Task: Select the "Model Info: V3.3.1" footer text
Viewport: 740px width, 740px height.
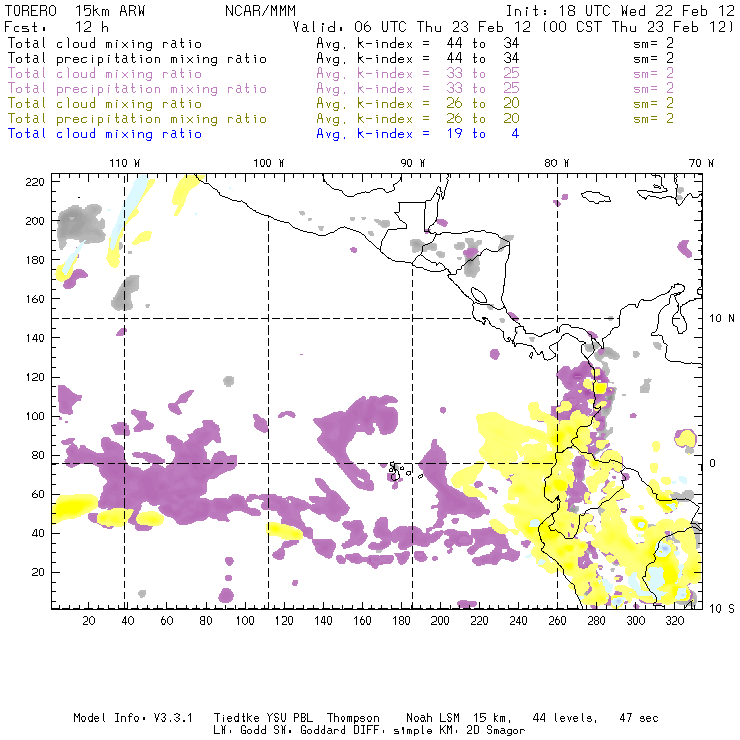Action: click(x=133, y=718)
